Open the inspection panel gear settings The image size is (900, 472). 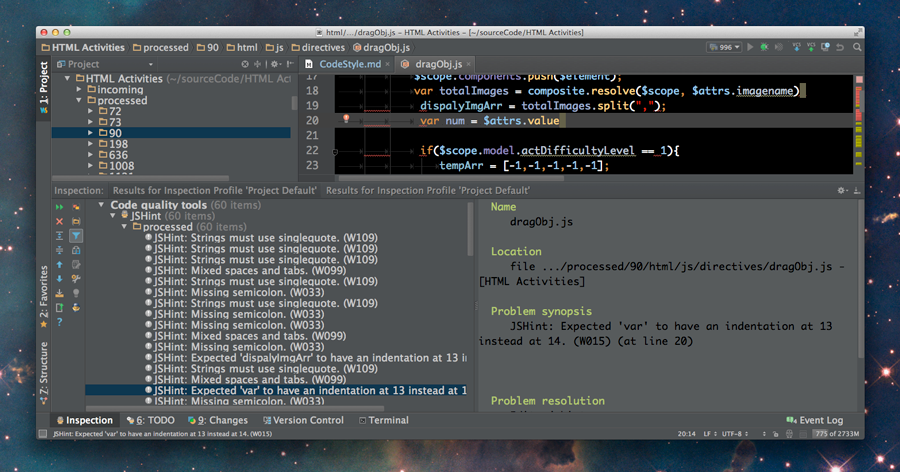841,190
